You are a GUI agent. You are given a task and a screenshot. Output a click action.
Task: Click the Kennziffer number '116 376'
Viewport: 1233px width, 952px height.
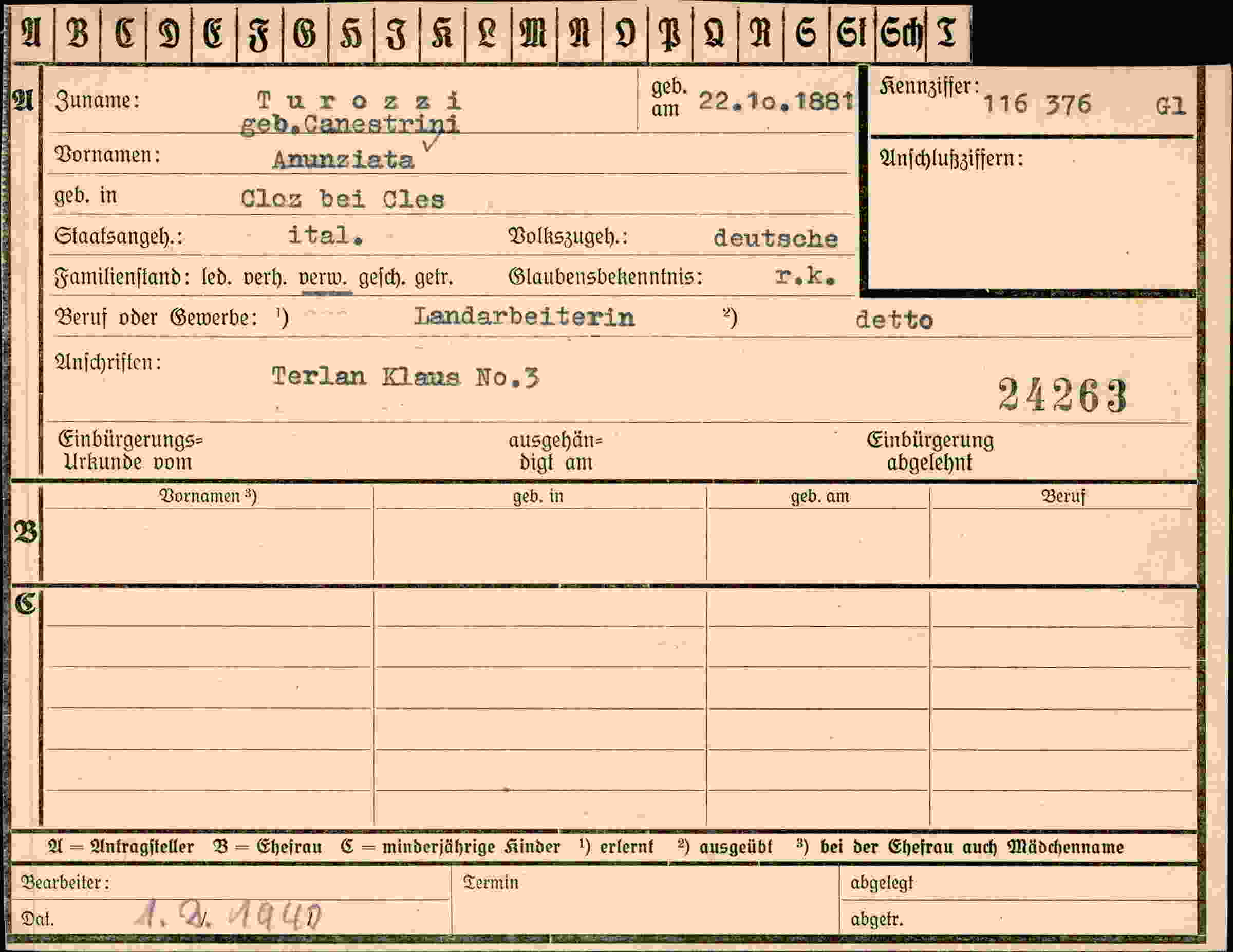pos(1037,104)
